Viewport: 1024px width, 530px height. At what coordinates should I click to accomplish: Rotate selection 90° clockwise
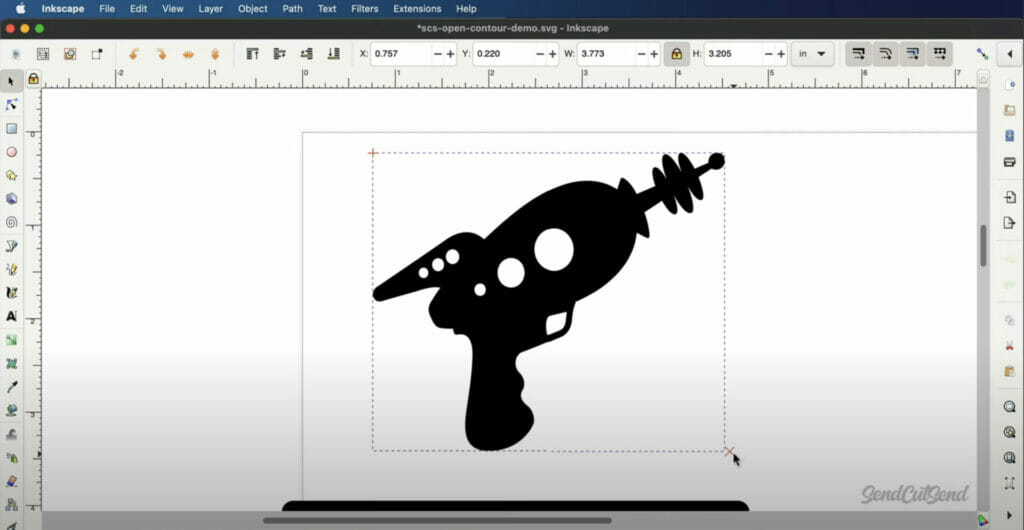160,54
